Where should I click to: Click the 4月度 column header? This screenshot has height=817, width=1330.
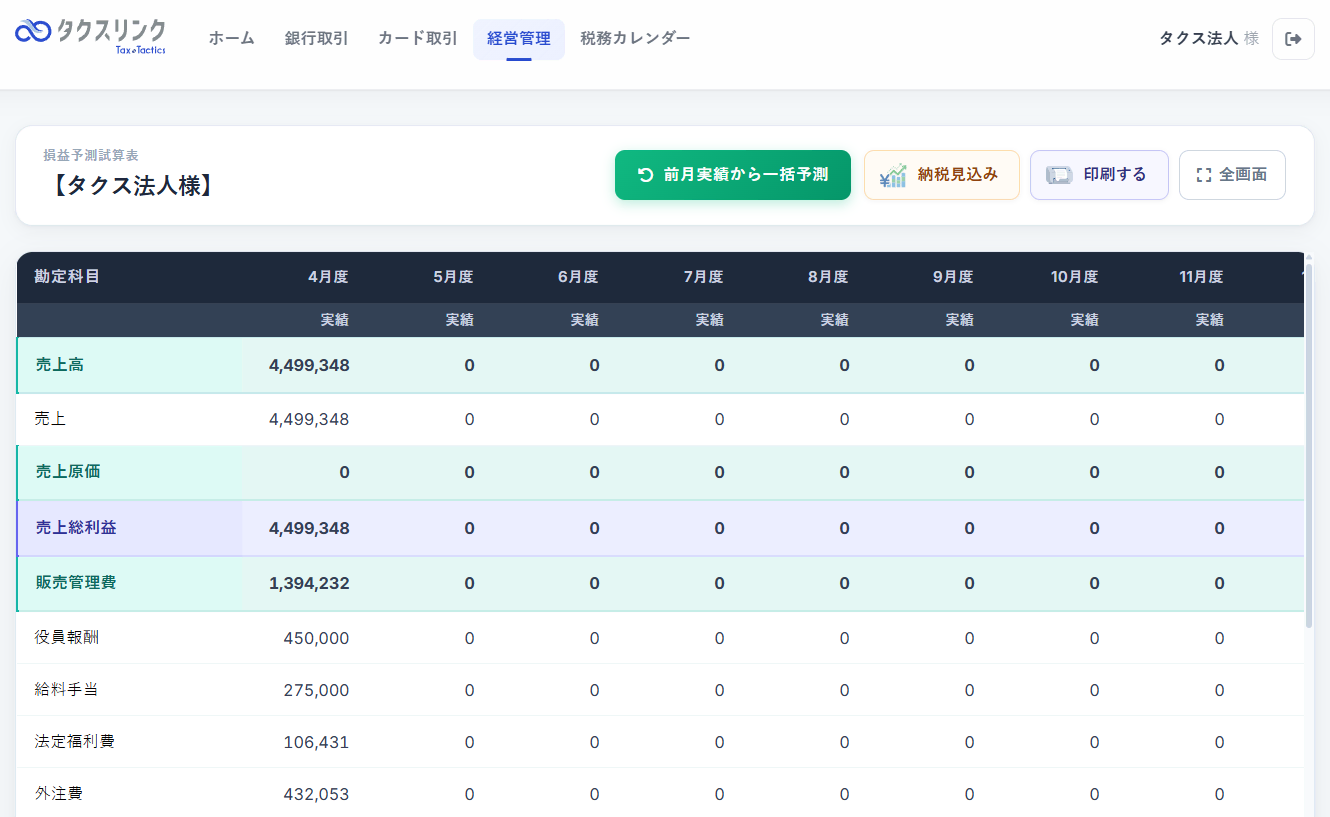328,277
